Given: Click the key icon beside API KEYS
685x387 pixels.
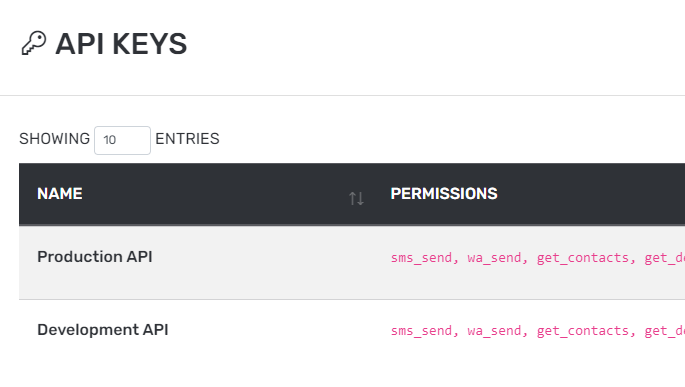Looking at the screenshot, I should coord(34,43).
